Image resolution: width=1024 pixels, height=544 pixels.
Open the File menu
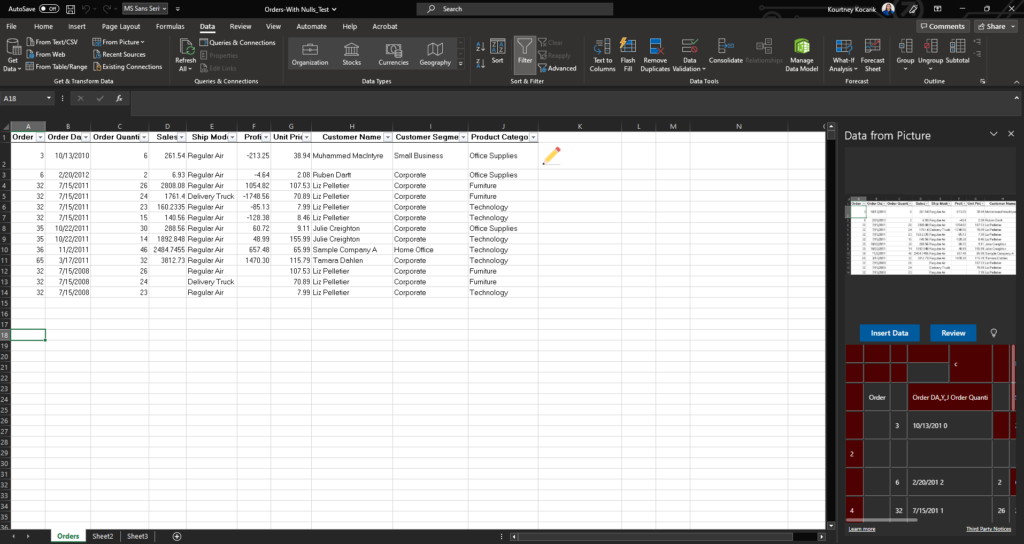click(x=12, y=27)
